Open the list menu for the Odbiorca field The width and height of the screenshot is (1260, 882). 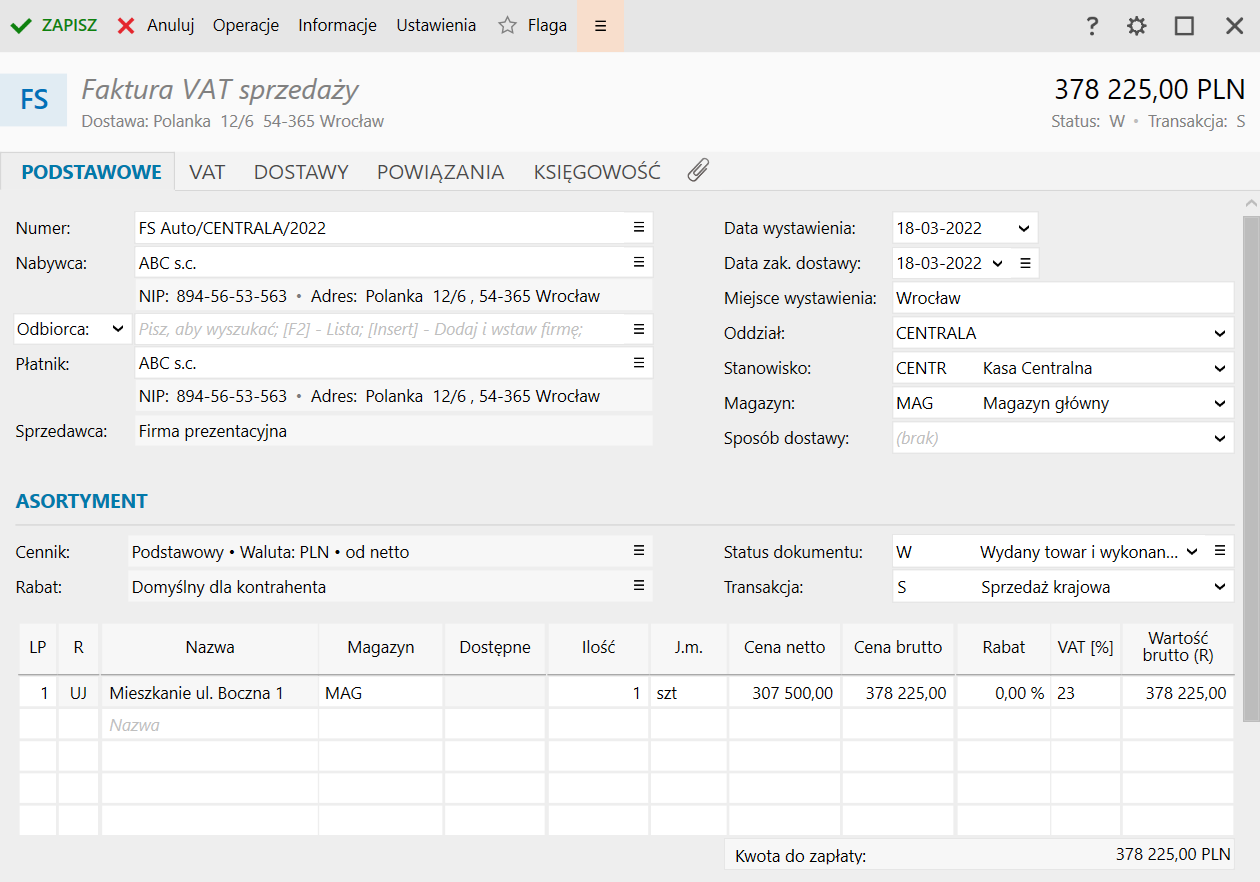[639, 329]
